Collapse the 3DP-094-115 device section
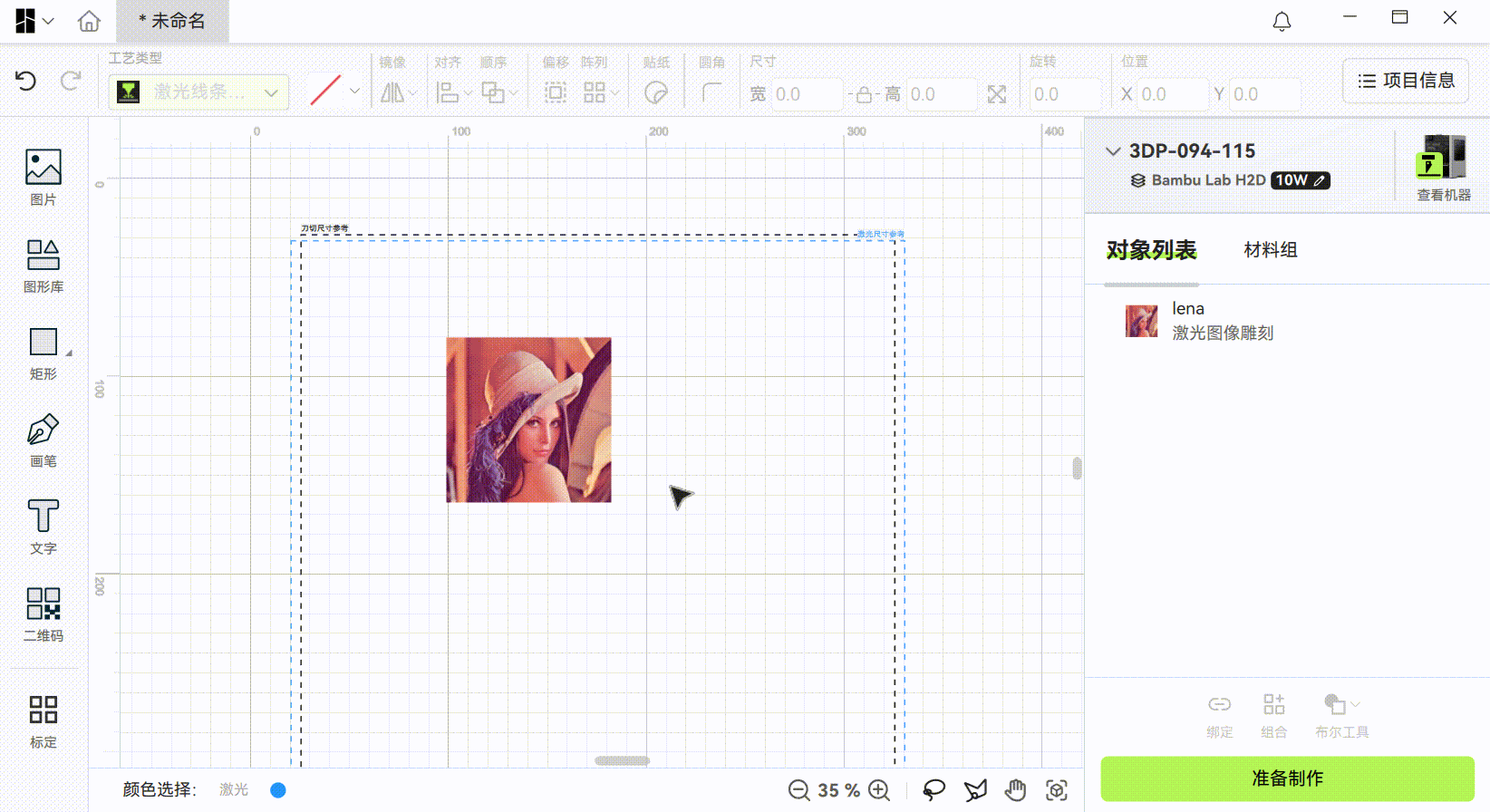Screen dimensions: 1490x812 point(1113,151)
